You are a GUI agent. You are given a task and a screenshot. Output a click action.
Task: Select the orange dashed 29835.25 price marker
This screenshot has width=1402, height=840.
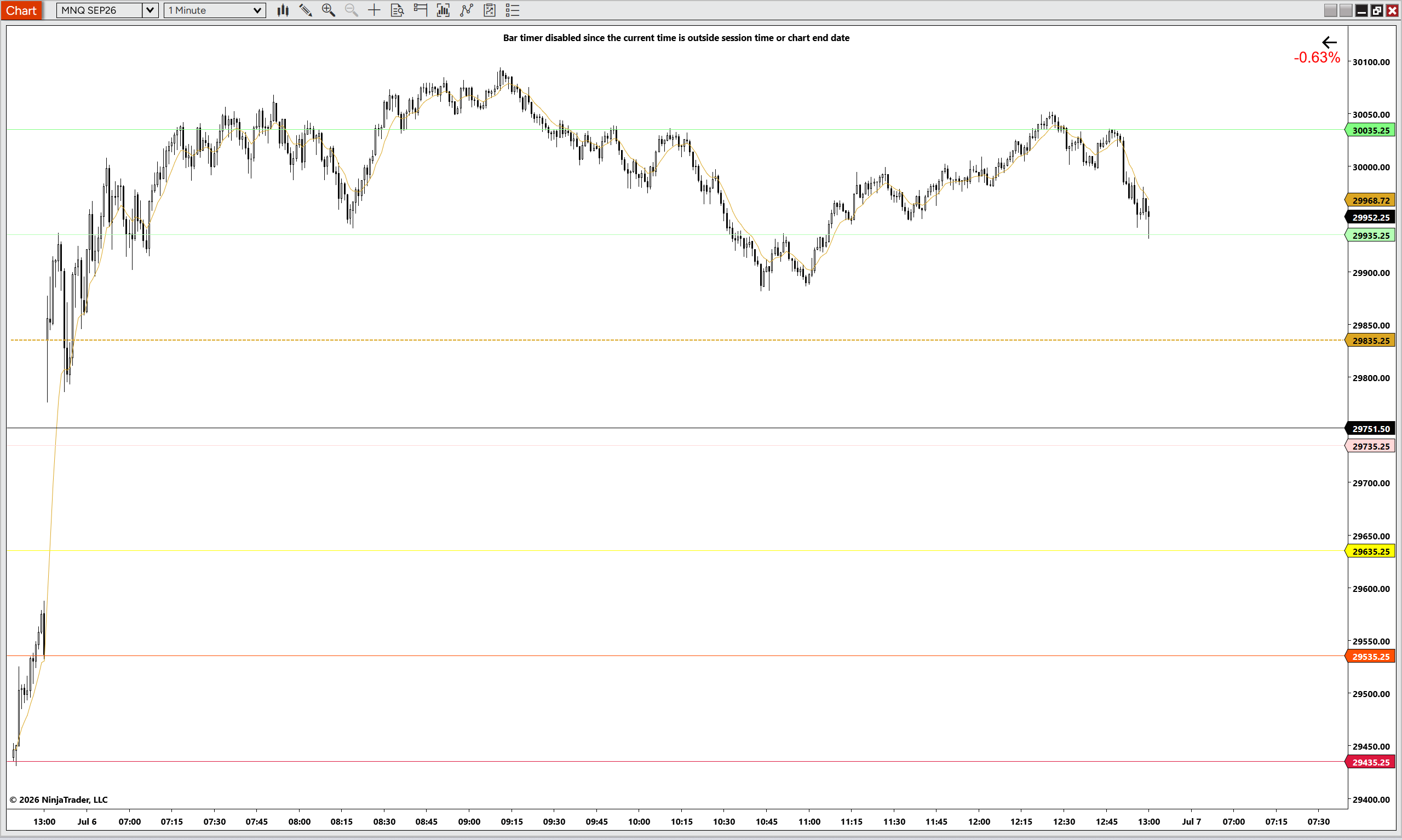coord(1370,341)
